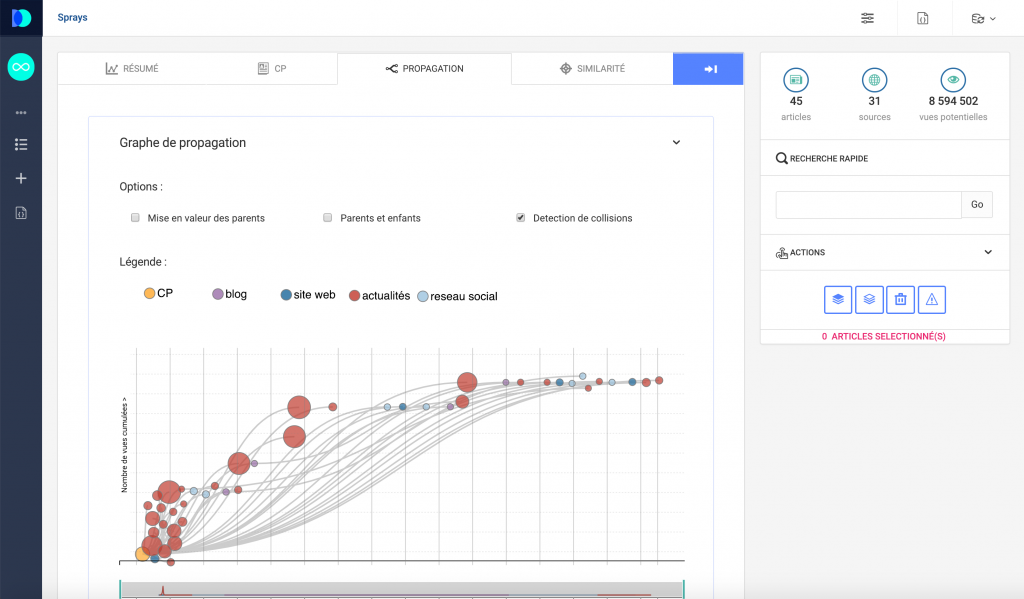1024x599 pixels.
Task: Enable the 'Mise en valeur des parents' checkbox
Action: (135, 218)
